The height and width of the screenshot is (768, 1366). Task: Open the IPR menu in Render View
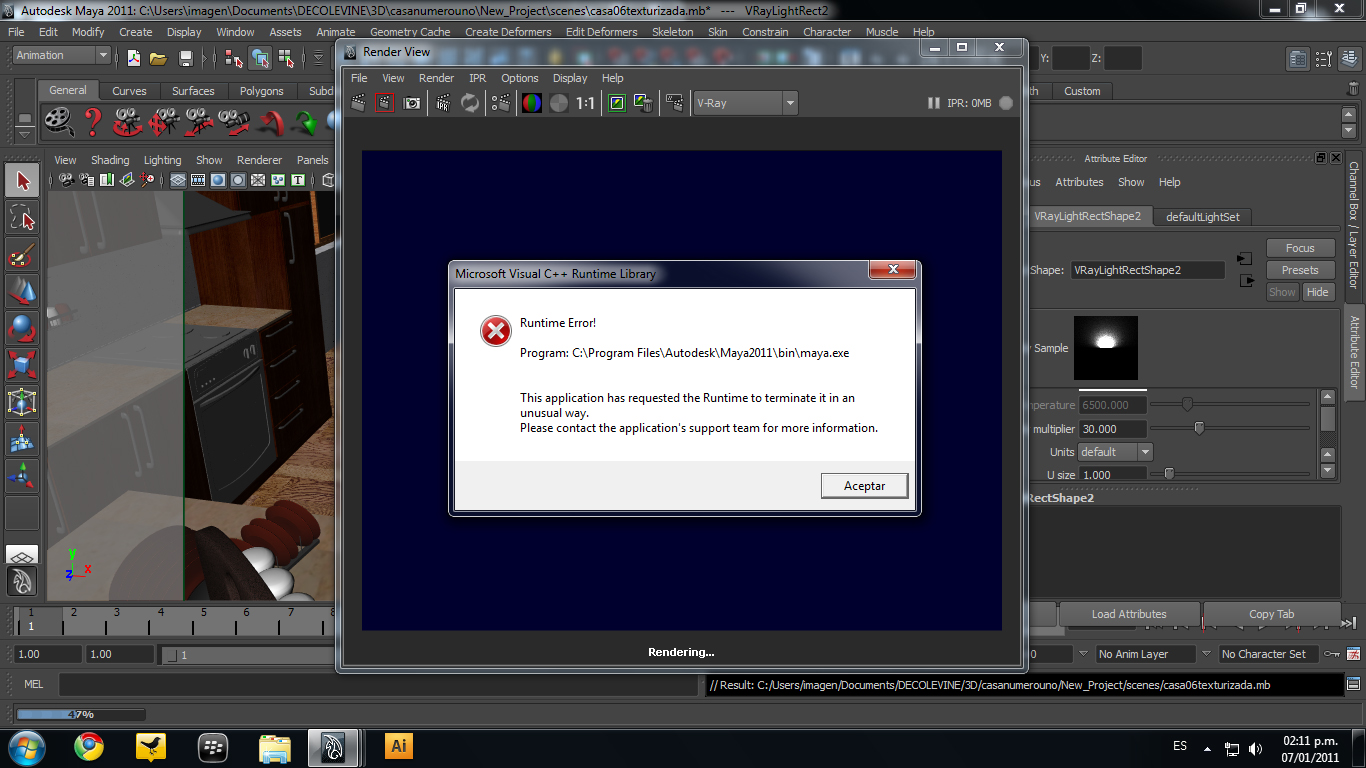tap(478, 78)
